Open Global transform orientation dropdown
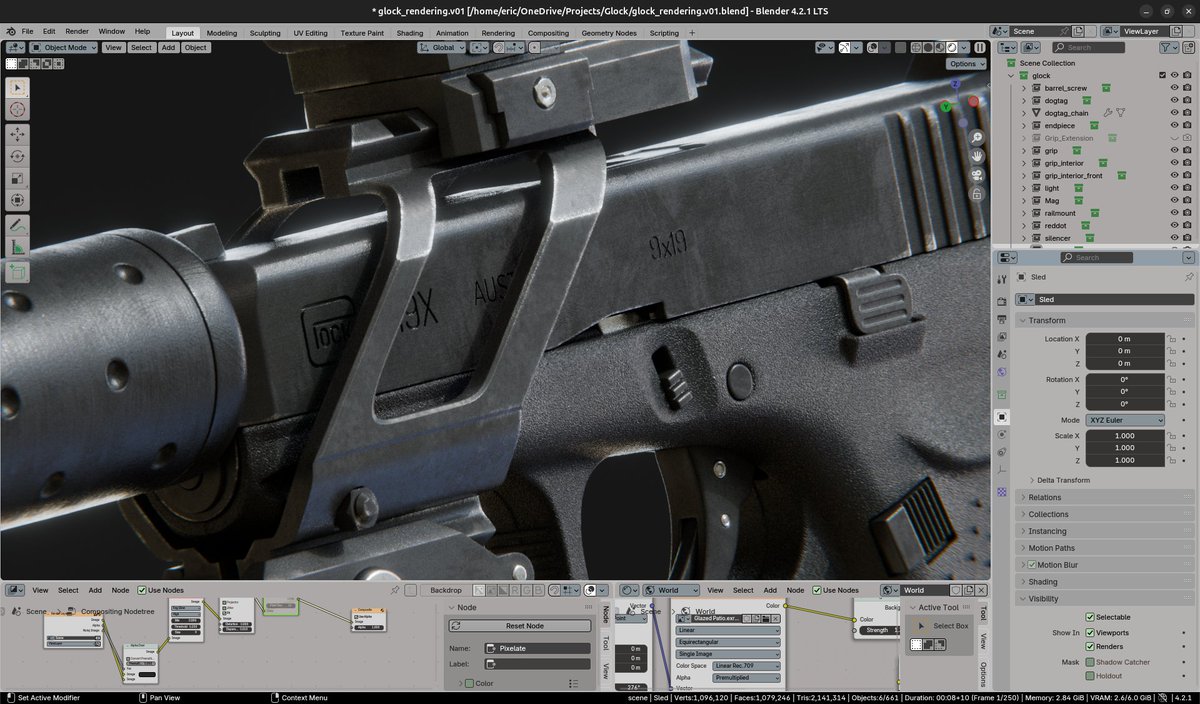The image size is (1200, 704). pyautogui.click(x=444, y=47)
